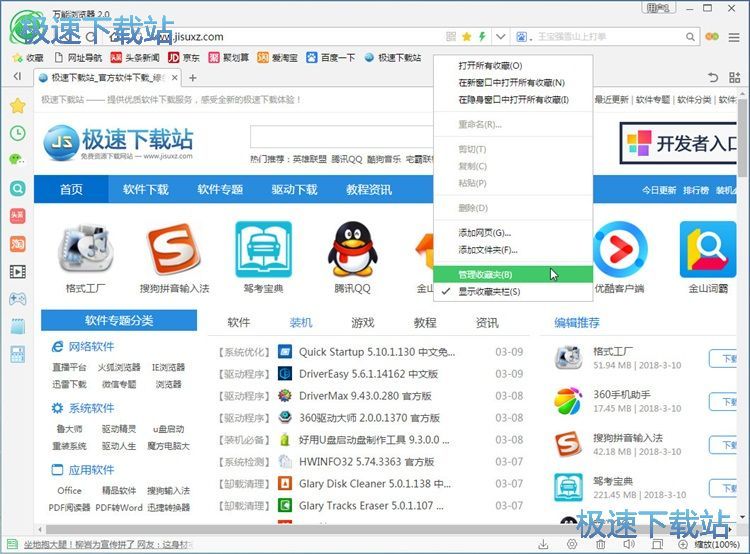This screenshot has height=554, width=750.
Task: Click the green lightning speed-mode icon
Action: click(482, 36)
